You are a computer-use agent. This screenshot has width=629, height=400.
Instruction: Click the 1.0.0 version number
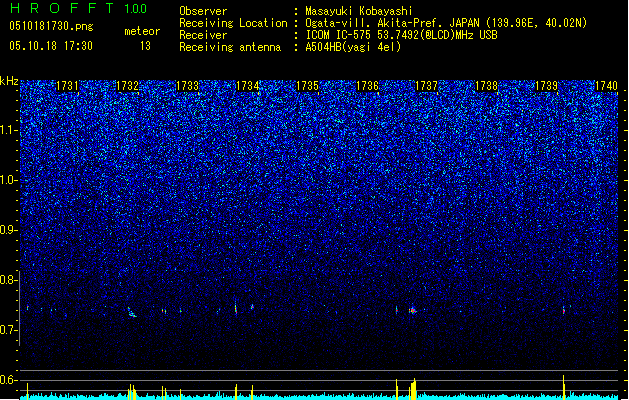(136, 9)
